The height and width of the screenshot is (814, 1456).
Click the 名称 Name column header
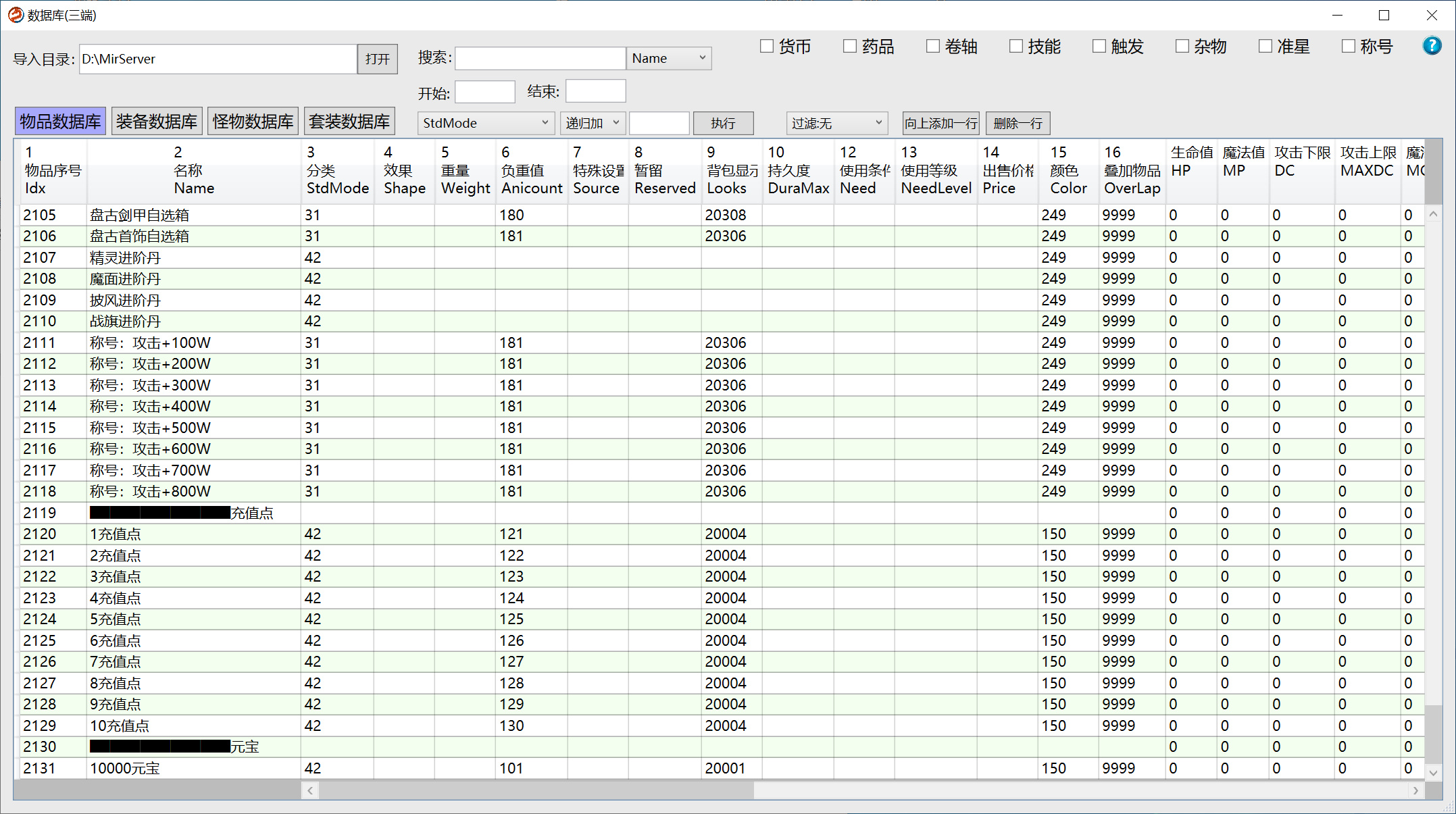pos(194,170)
